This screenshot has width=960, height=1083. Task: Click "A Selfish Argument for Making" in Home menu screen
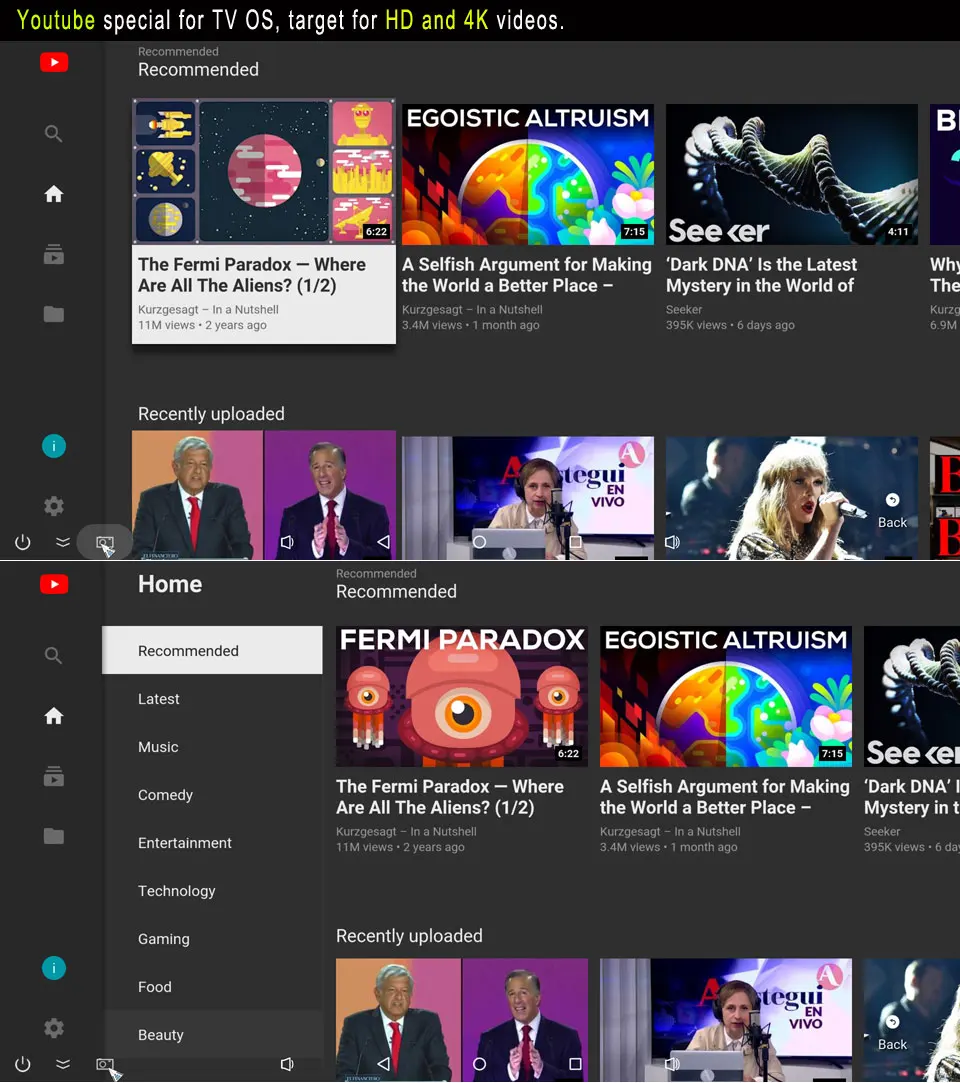[724, 787]
